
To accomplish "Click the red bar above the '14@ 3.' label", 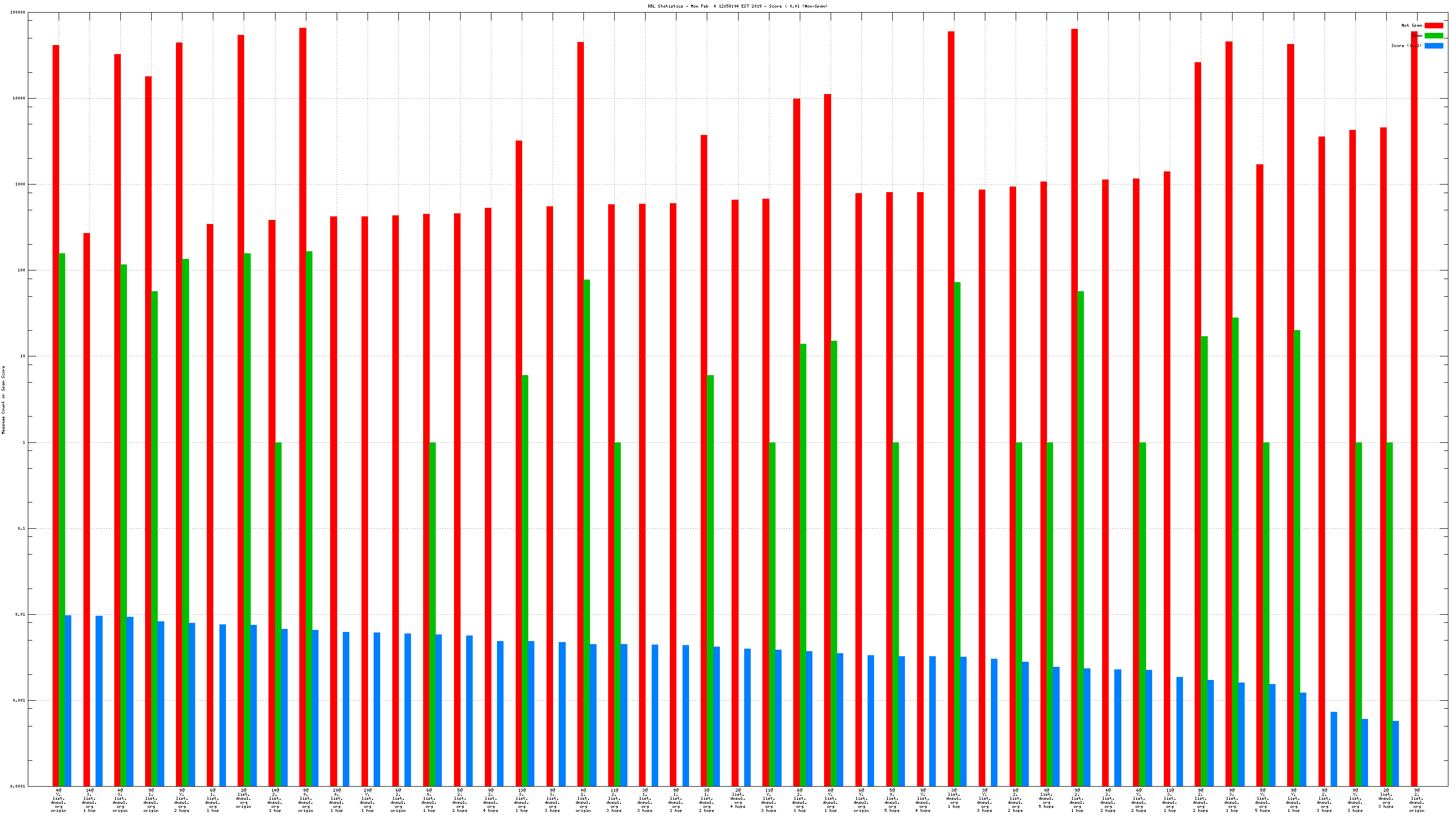I will [x=86, y=509].
